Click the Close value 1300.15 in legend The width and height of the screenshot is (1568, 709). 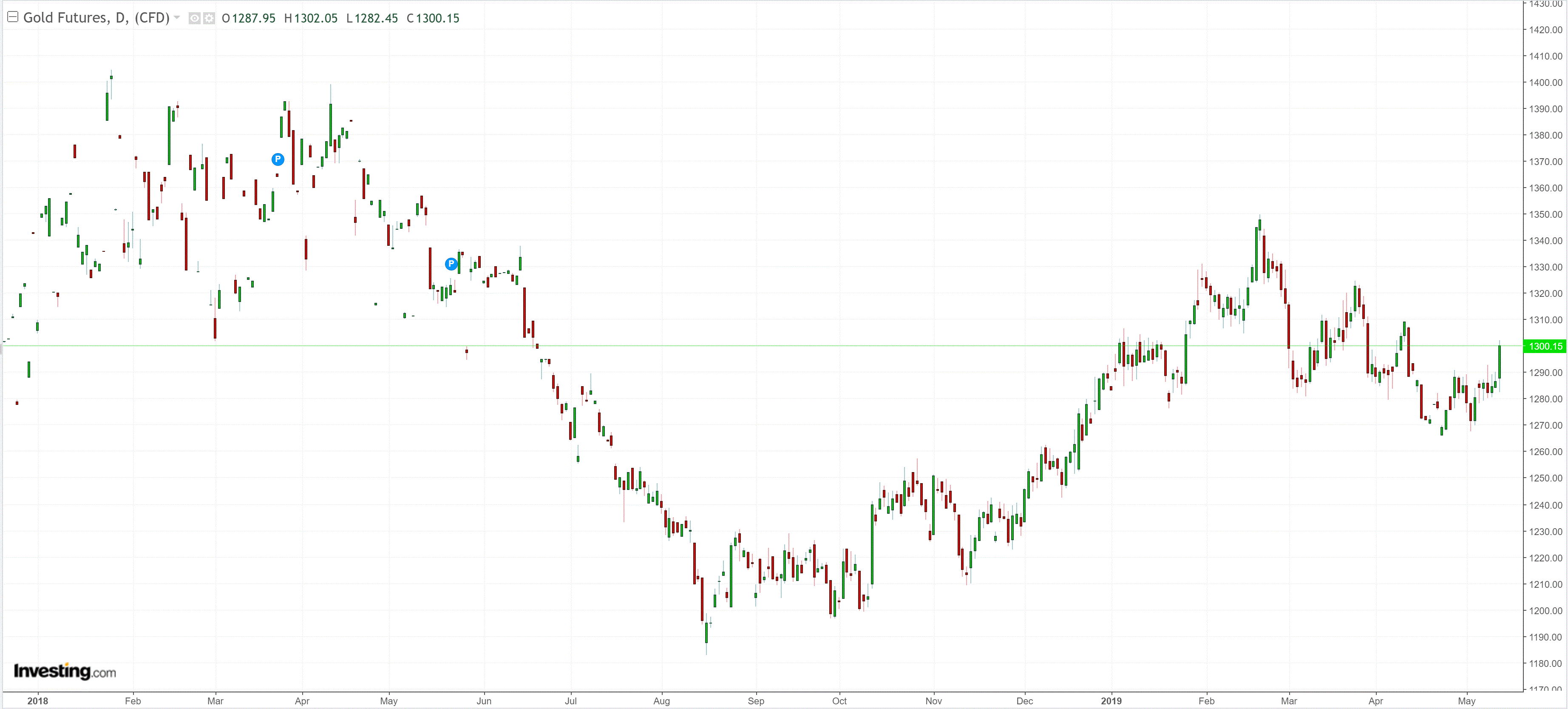point(437,18)
